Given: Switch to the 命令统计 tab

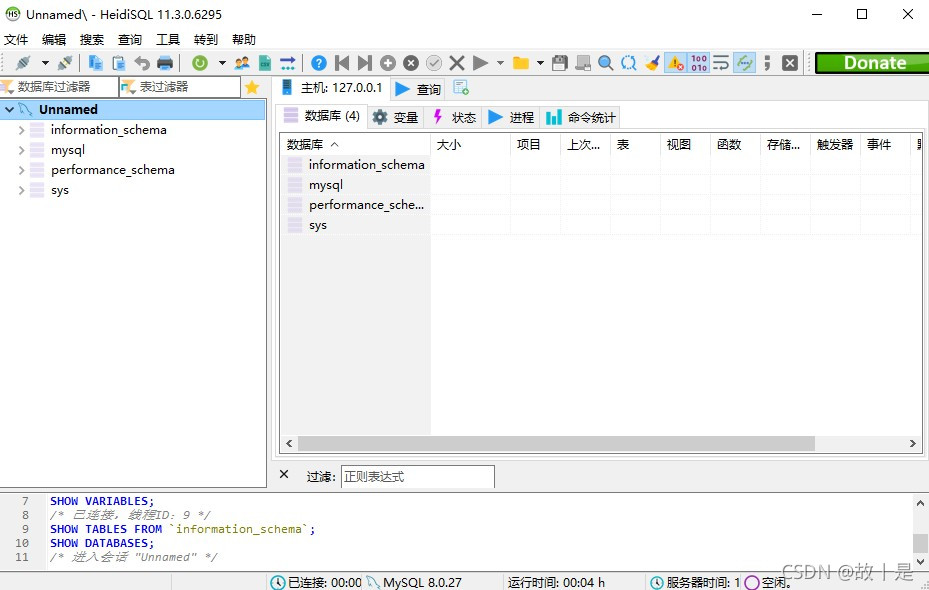Looking at the screenshot, I should [581, 117].
